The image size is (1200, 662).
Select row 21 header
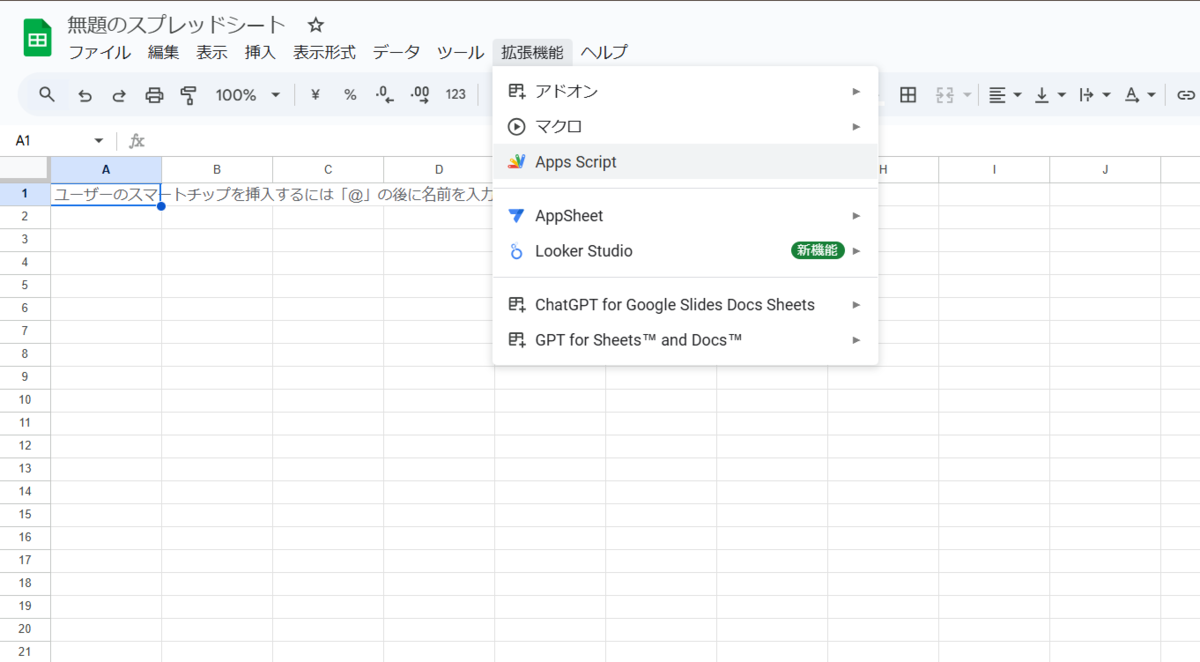coord(25,652)
